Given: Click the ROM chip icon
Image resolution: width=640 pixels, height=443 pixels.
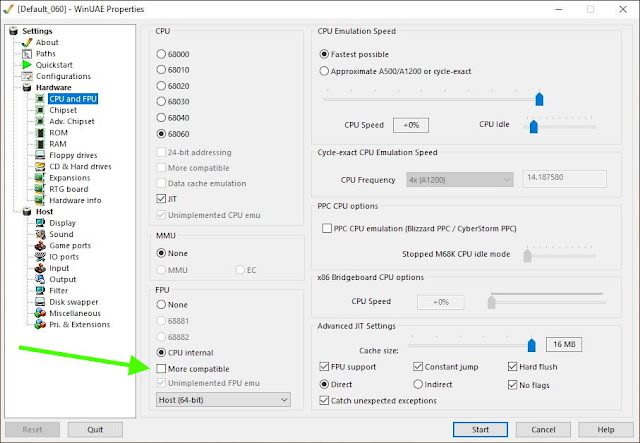Looking at the screenshot, I should 40,133.
